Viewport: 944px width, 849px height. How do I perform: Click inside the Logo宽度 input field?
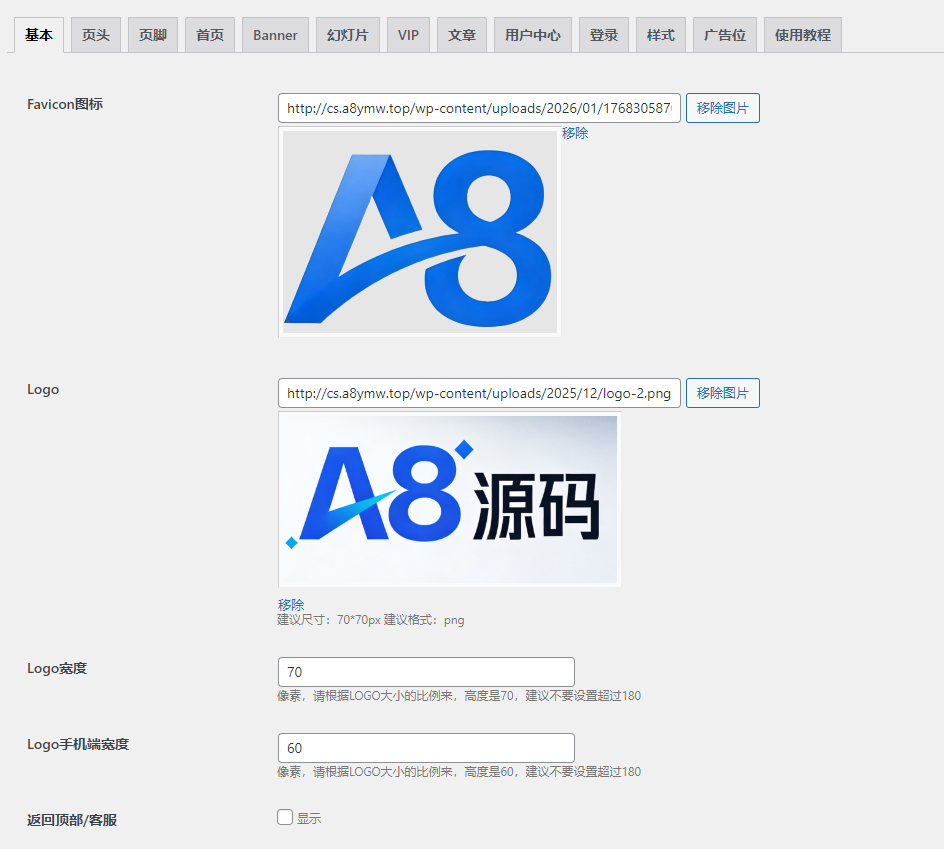click(425, 671)
